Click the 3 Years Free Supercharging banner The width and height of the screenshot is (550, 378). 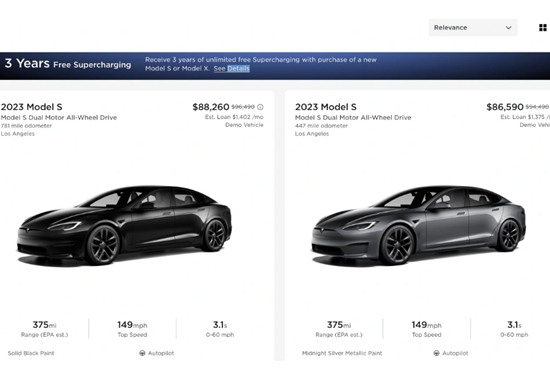[275, 66]
